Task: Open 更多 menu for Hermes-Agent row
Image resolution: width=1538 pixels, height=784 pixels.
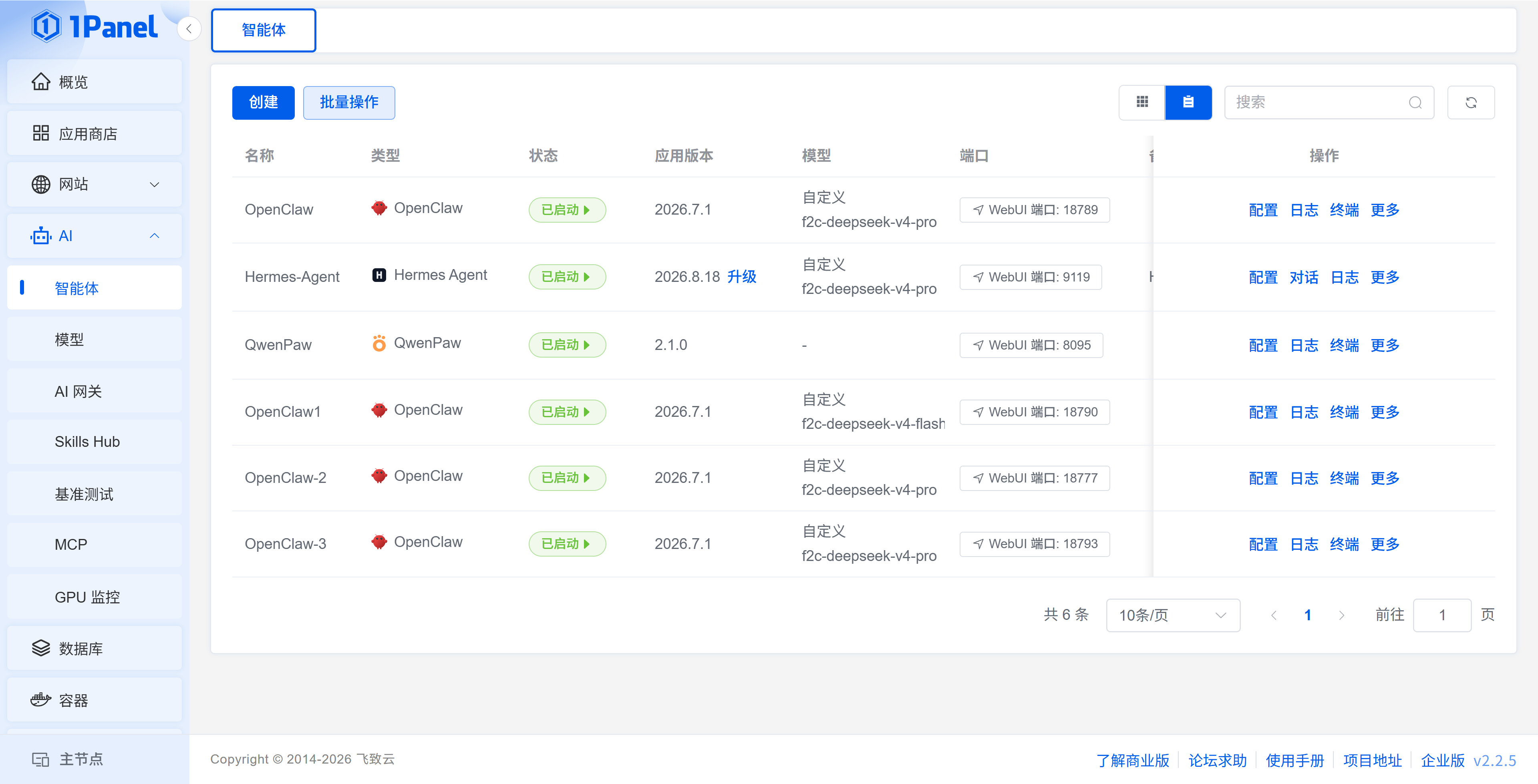Action: [1385, 277]
